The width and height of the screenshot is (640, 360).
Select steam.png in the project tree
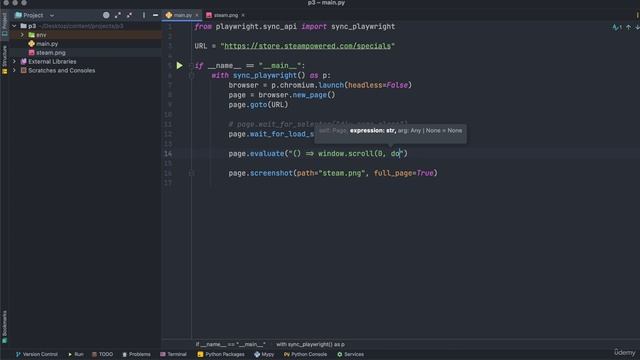tap(50, 53)
